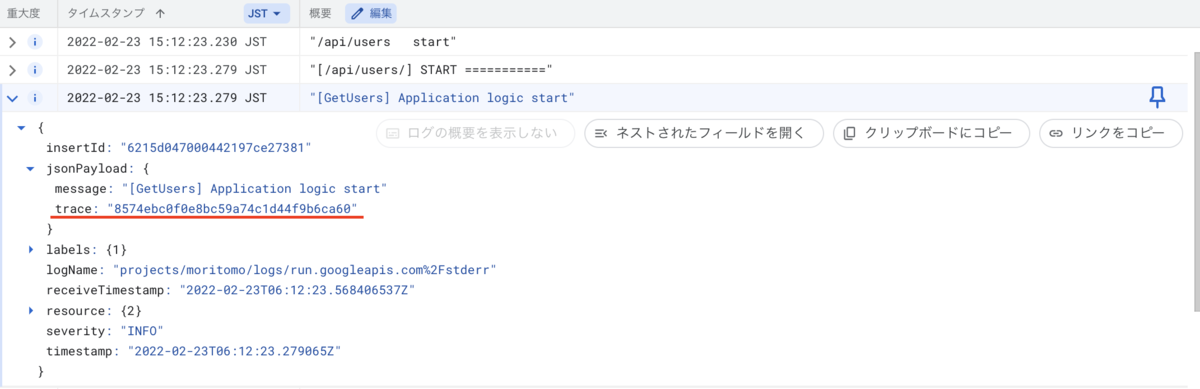The height and width of the screenshot is (389, 1200).
Task: Expand the resource {2} field
Action: tap(31, 311)
